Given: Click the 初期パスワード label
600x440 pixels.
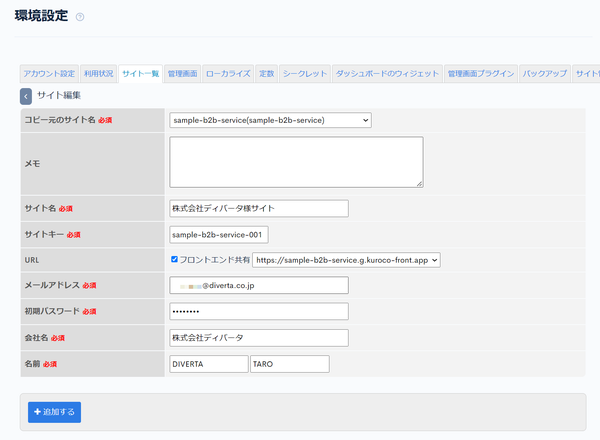Looking at the screenshot, I should click(52, 311).
